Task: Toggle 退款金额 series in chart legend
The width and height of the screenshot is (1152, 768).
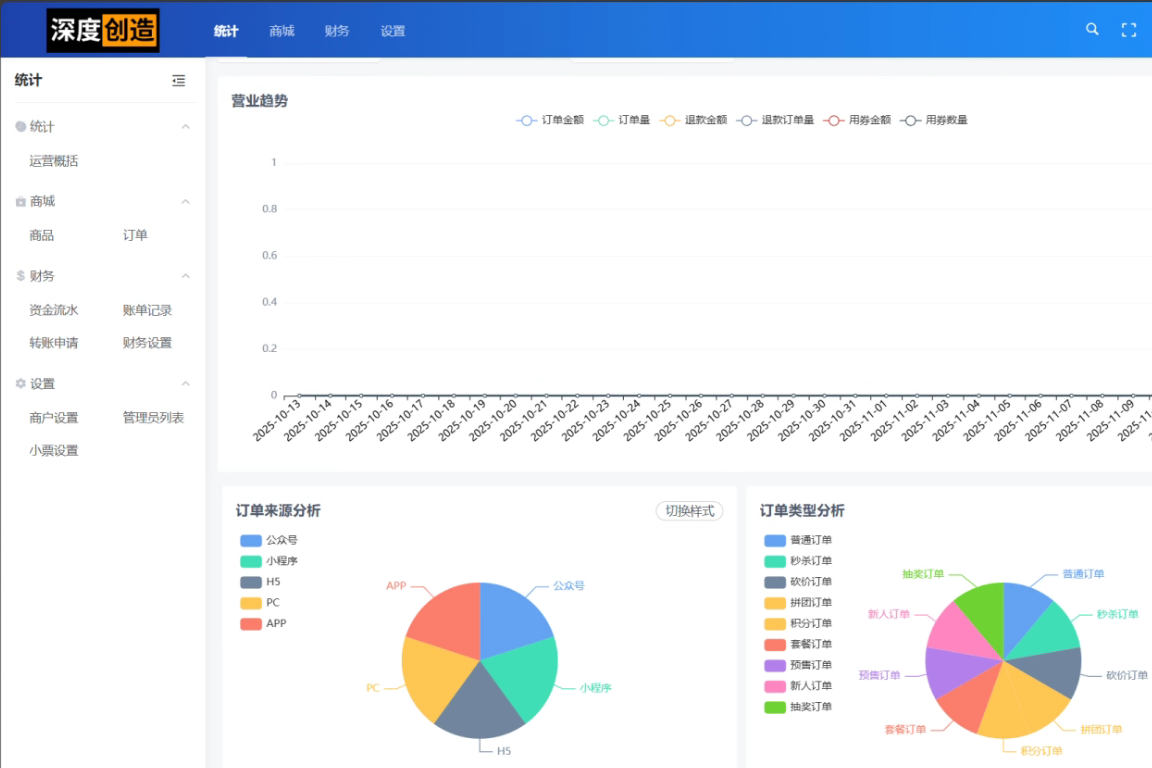Action: point(669,120)
